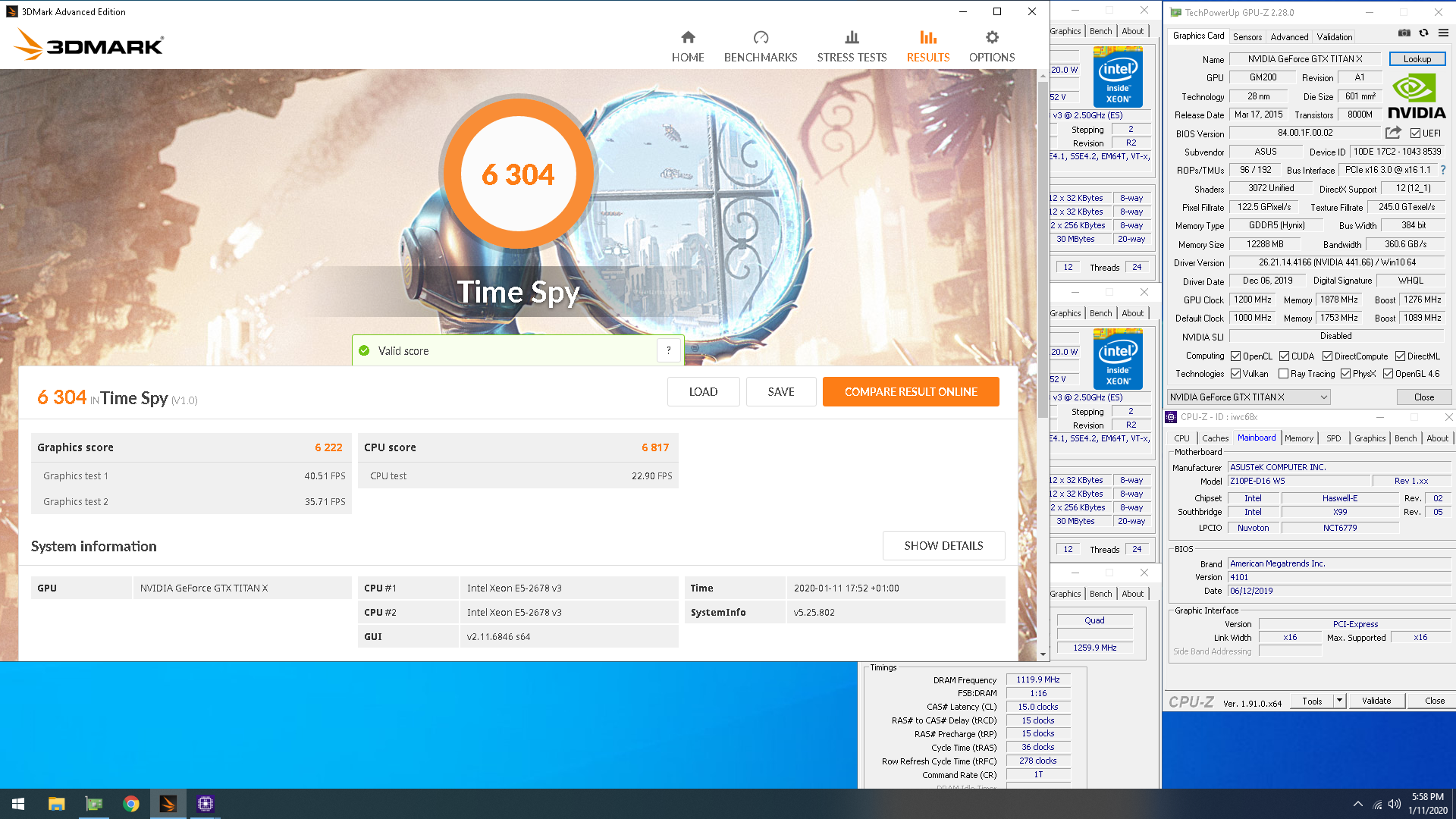This screenshot has width=1456, height=819.
Task: Toggle the DirectML checkbox
Action: 1400,356
